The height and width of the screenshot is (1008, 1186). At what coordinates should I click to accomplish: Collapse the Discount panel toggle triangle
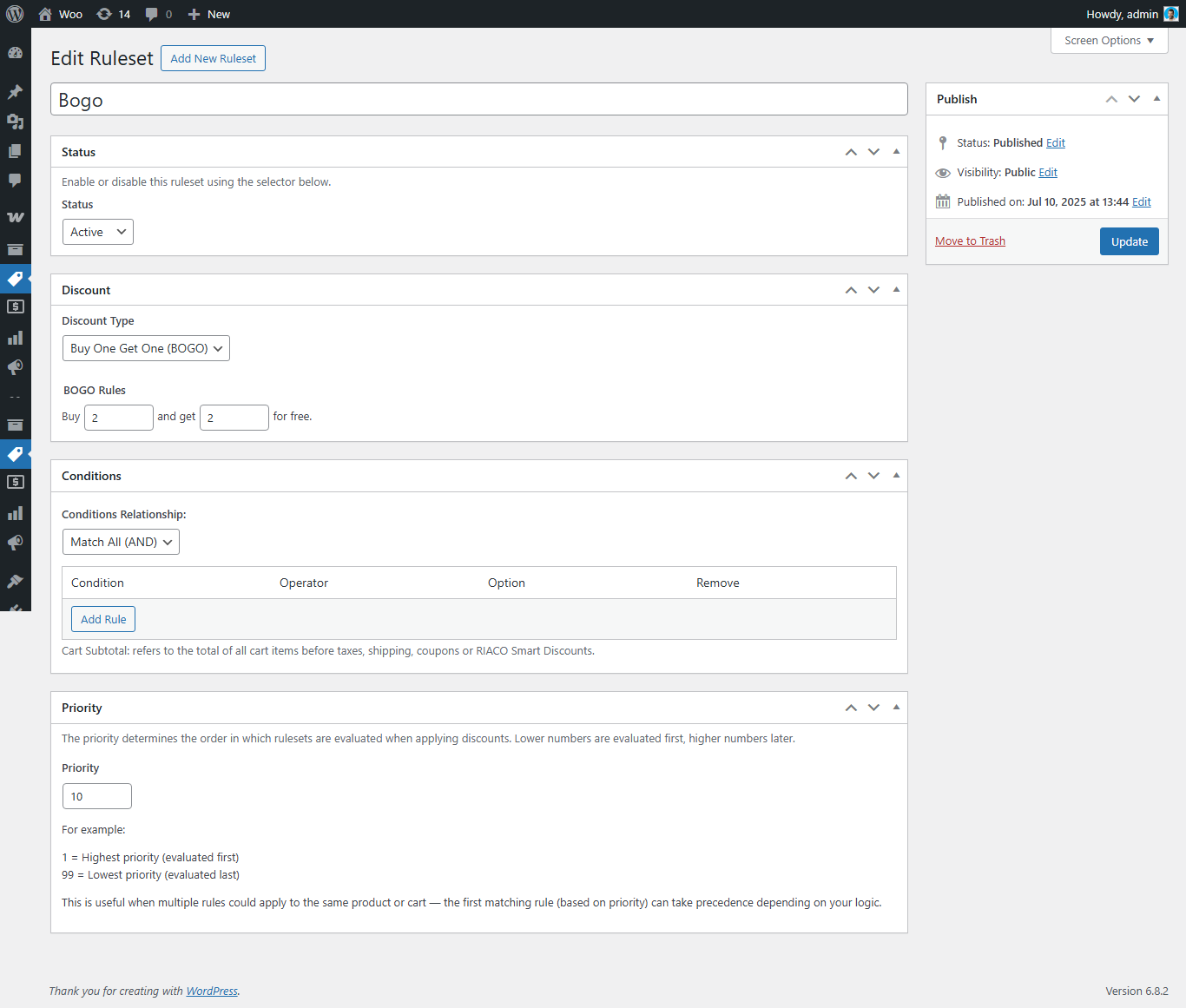[896, 290]
